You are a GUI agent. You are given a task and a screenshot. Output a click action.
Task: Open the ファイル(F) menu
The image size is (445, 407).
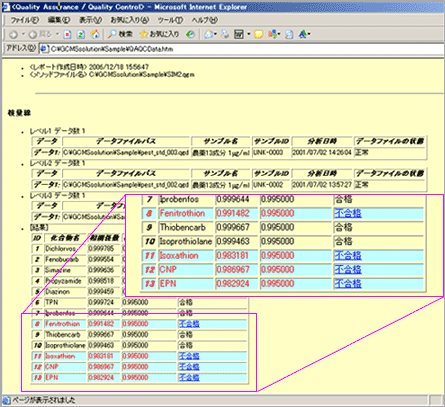pos(25,20)
